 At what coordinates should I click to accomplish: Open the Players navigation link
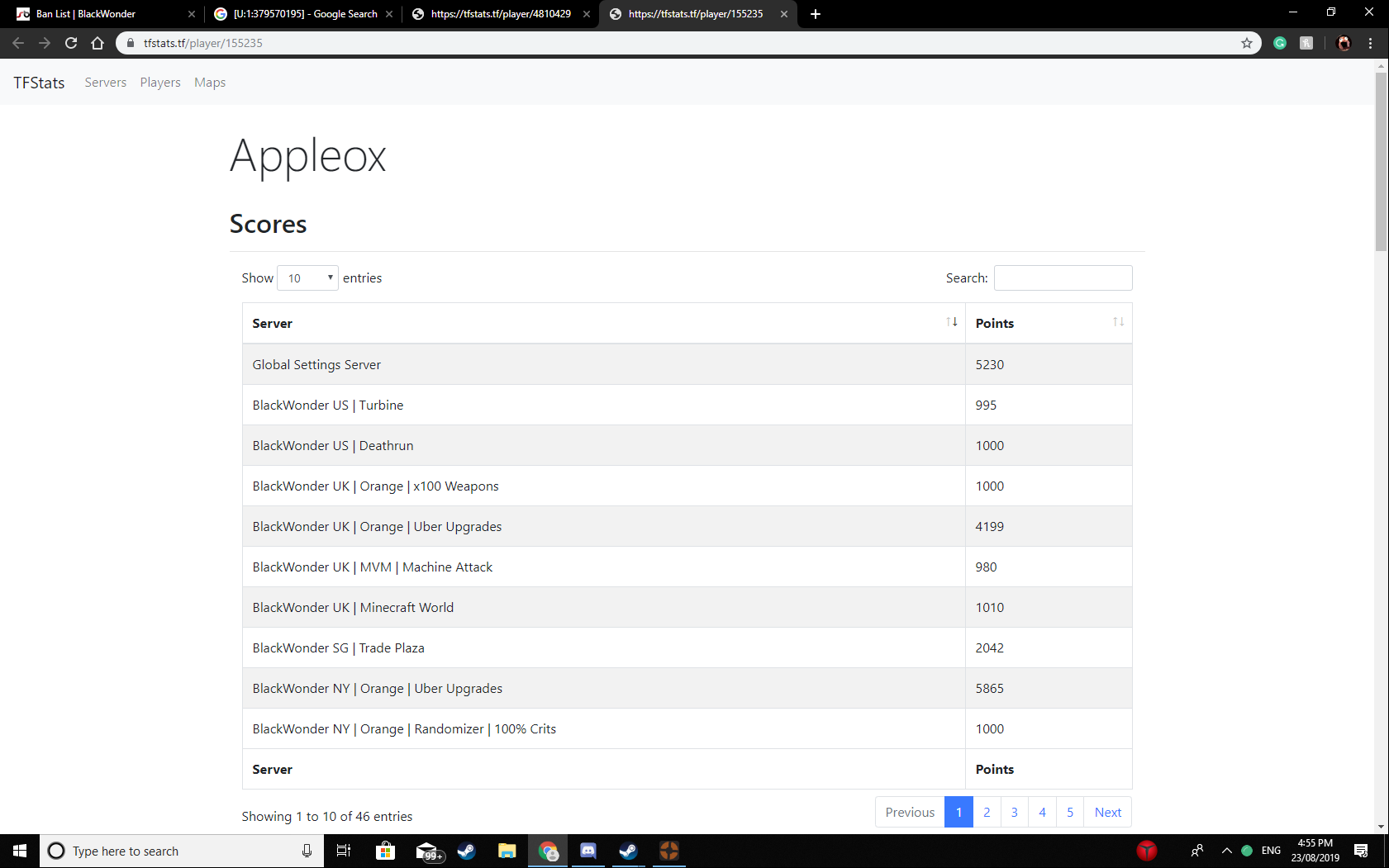pyautogui.click(x=160, y=83)
